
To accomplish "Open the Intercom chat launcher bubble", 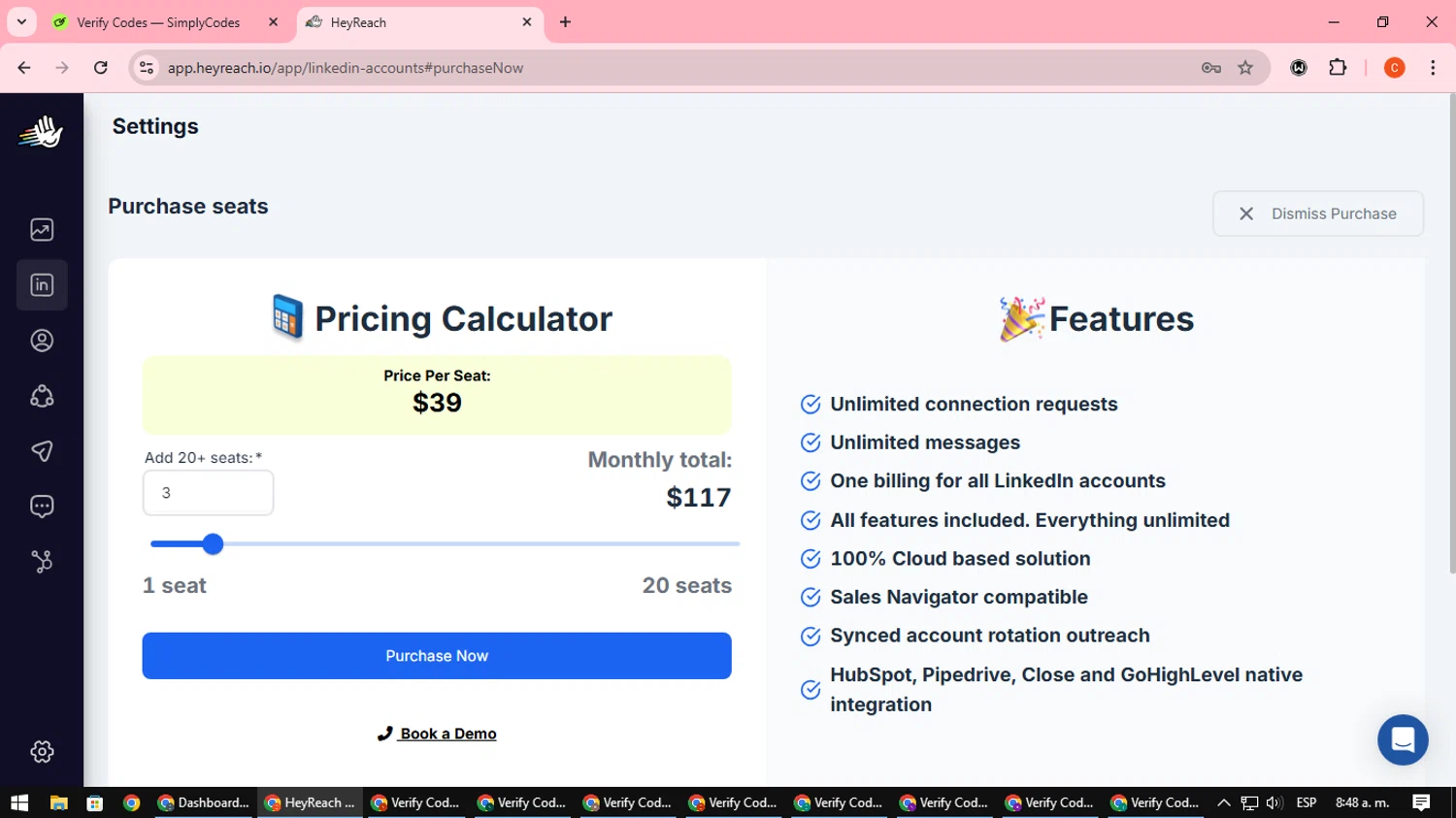I will pyautogui.click(x=1403, y=739).
